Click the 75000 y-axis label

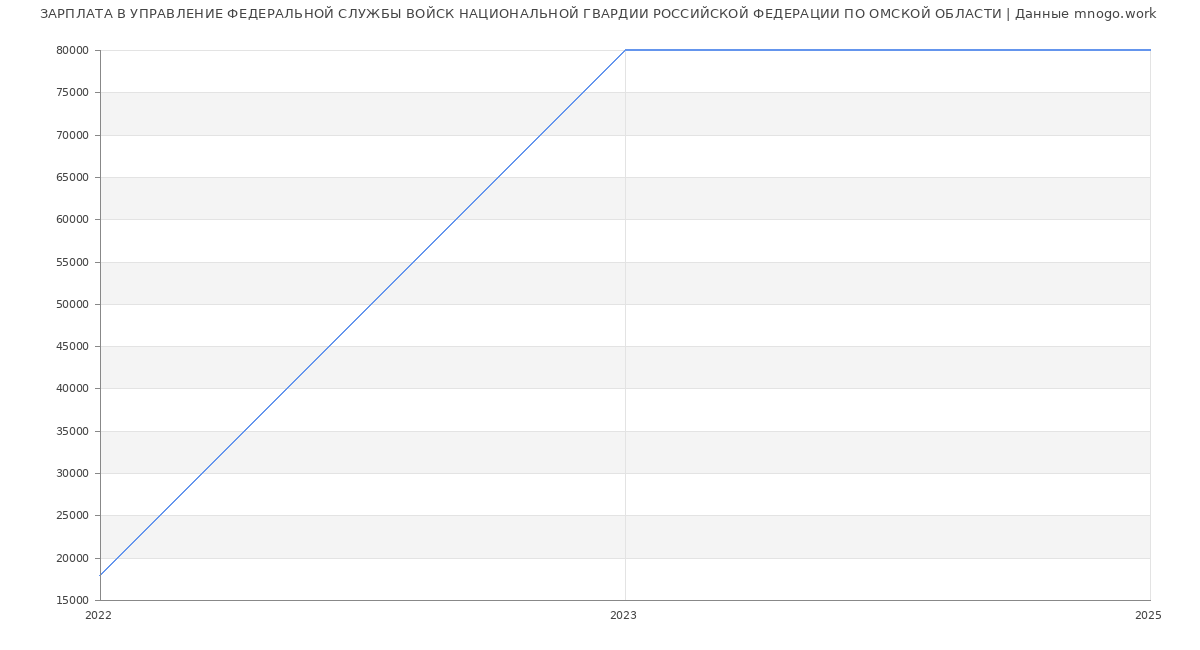coord(72,93)
